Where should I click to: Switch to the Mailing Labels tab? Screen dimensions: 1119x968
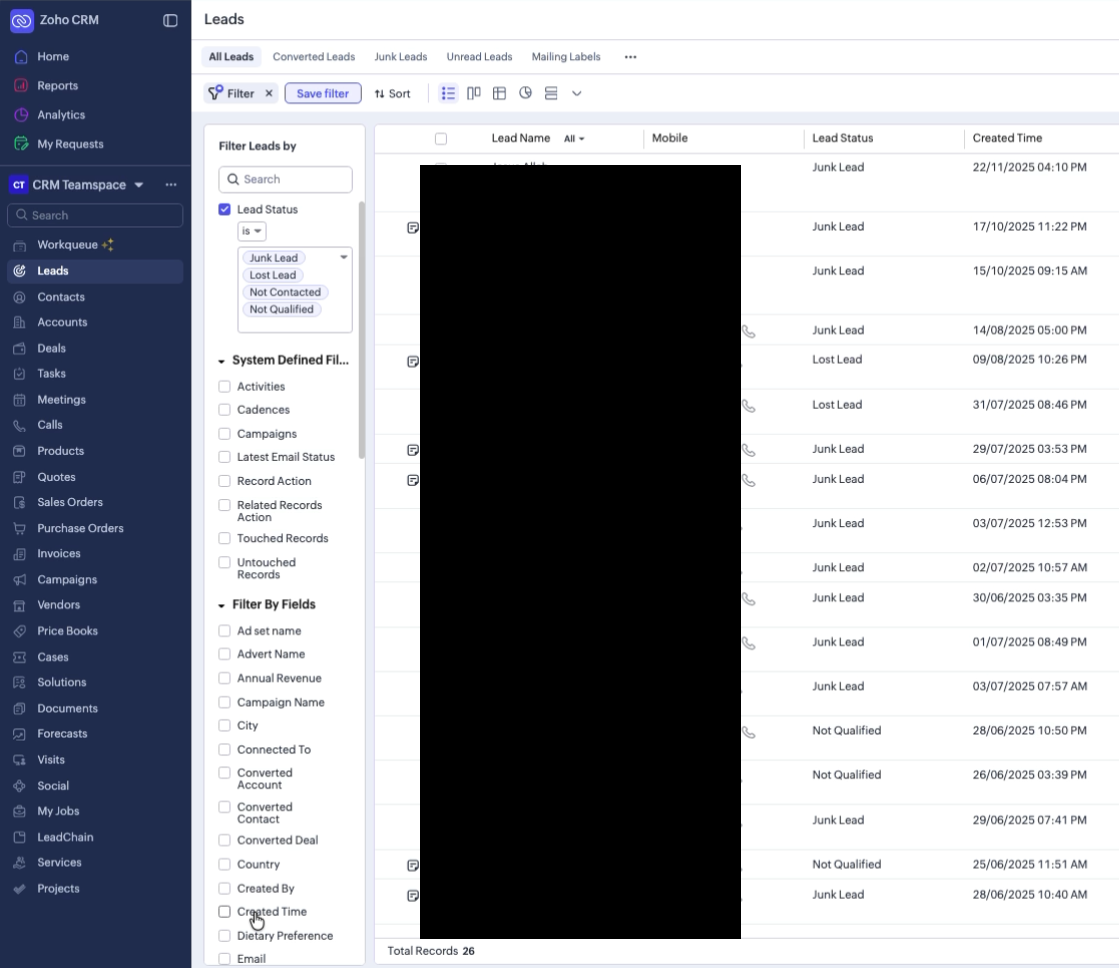566,57
